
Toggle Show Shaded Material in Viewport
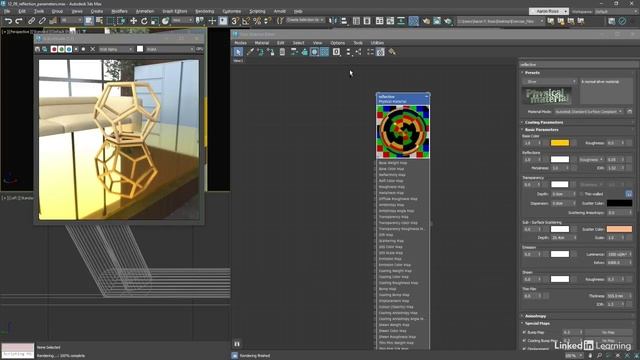pyautogui.click(x=314, y=52)
